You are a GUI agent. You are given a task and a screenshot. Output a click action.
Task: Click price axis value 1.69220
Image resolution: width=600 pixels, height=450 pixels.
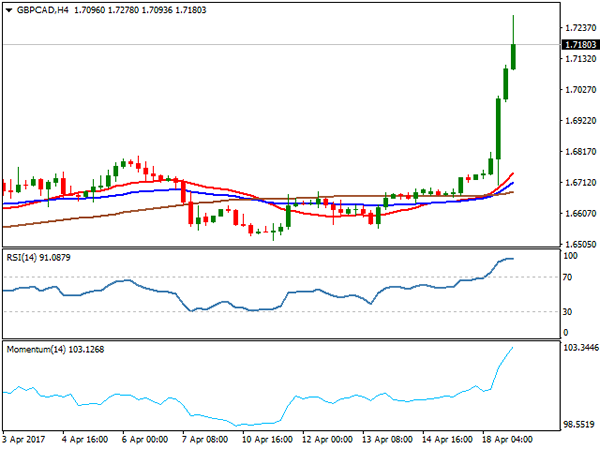580,121
